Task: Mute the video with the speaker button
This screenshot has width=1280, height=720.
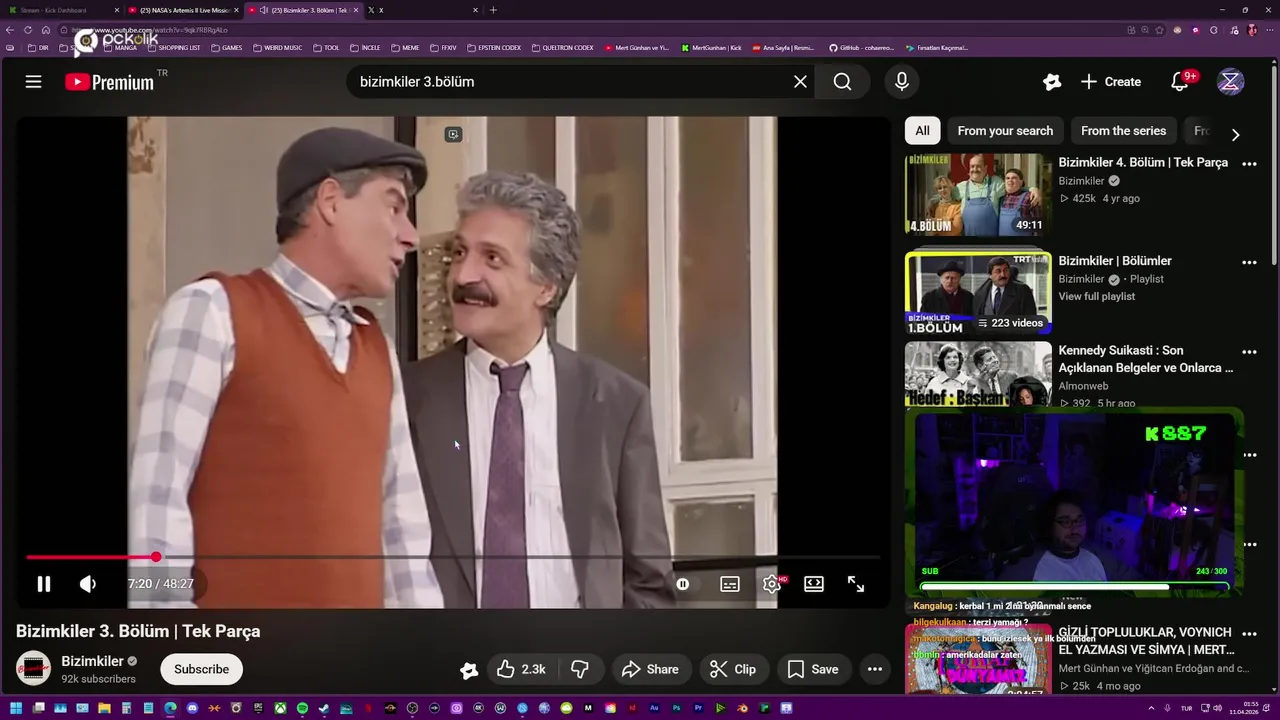Action: [88, 584]
